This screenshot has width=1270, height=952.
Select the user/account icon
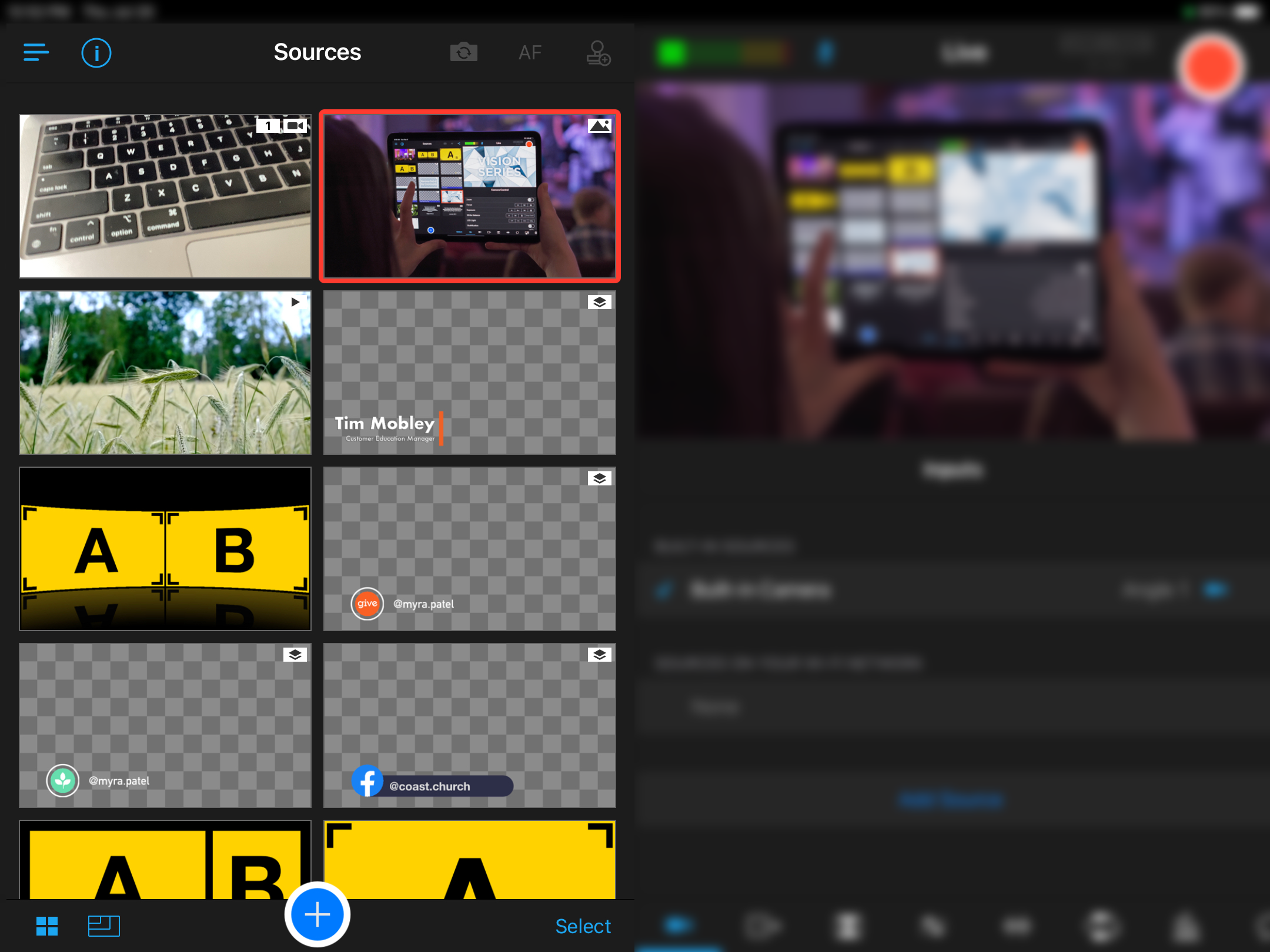[598, 52]
